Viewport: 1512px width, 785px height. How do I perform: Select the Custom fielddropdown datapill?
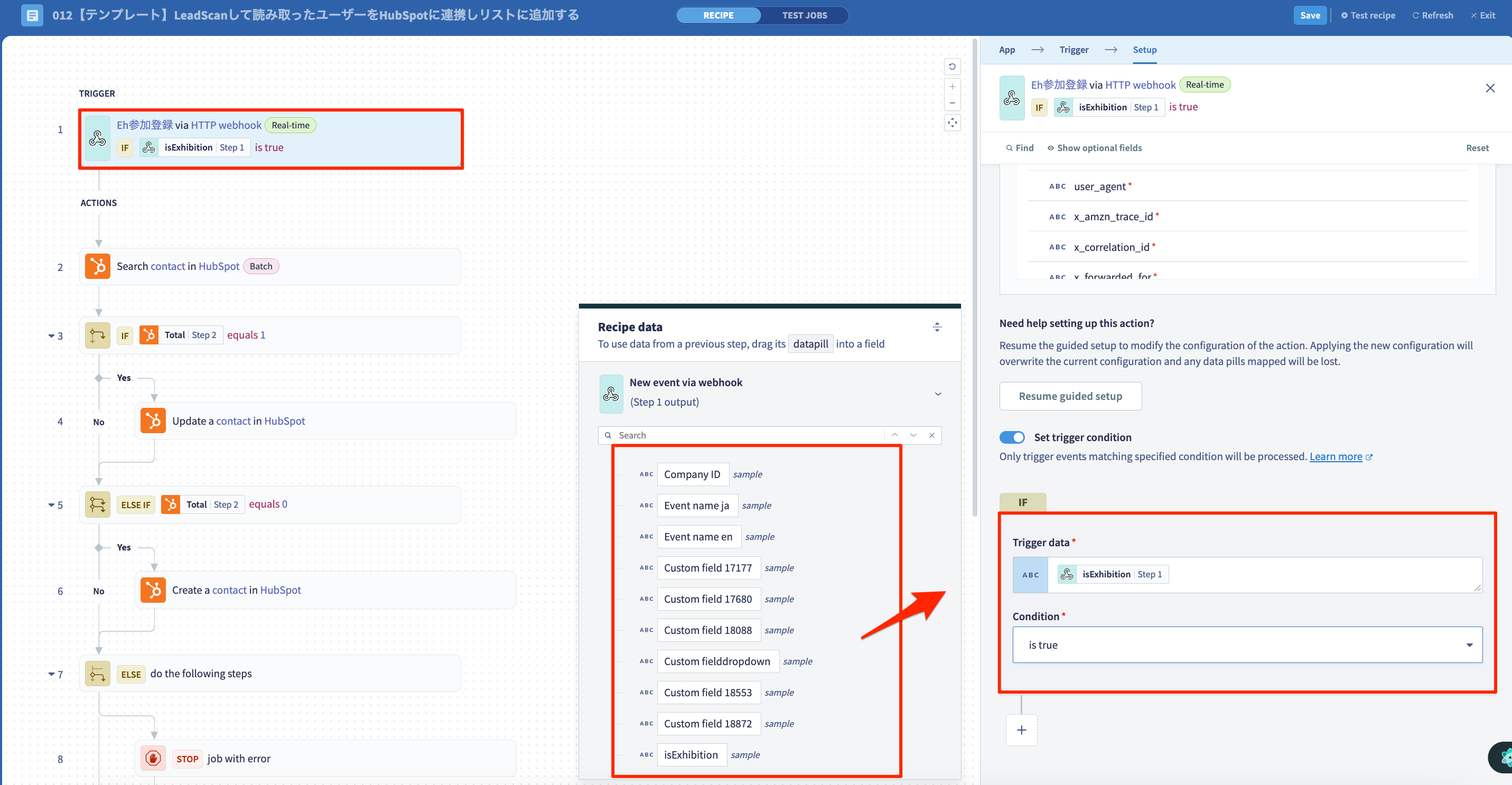[717, 661]
